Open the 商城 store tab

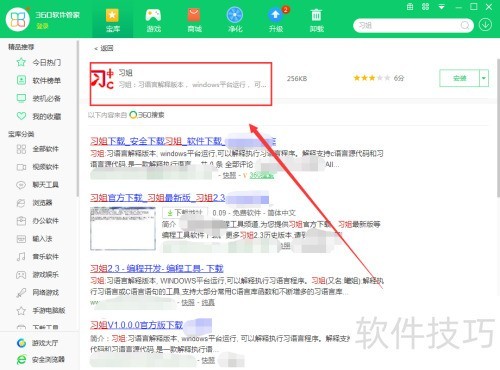(194, 21)
